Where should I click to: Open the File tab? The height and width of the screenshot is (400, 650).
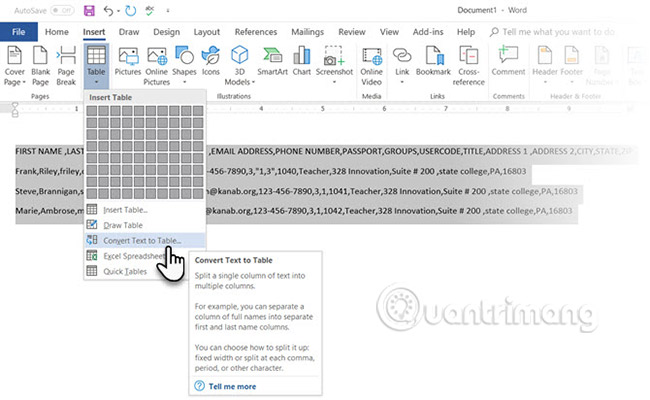19,32
